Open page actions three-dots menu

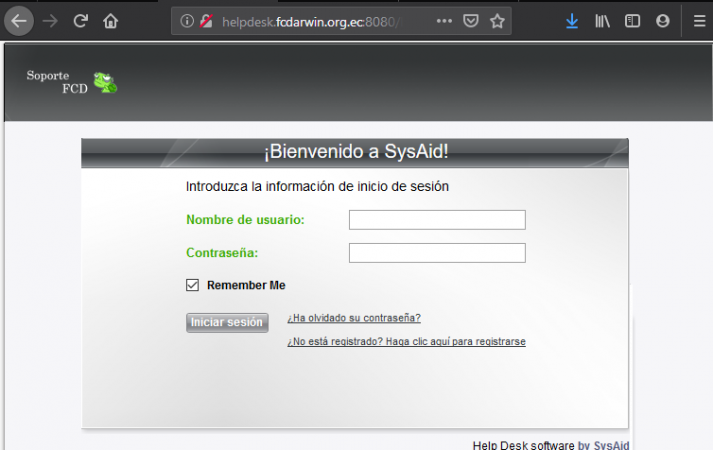point(444,21)
